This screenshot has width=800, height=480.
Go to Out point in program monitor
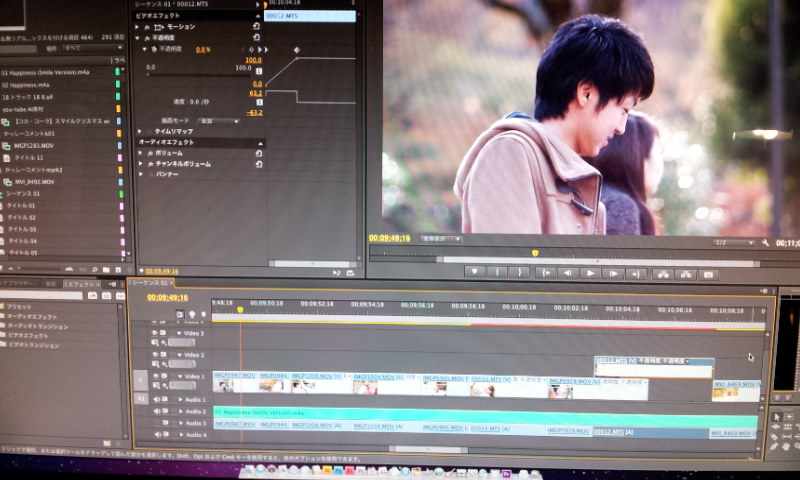click(636, 274)
